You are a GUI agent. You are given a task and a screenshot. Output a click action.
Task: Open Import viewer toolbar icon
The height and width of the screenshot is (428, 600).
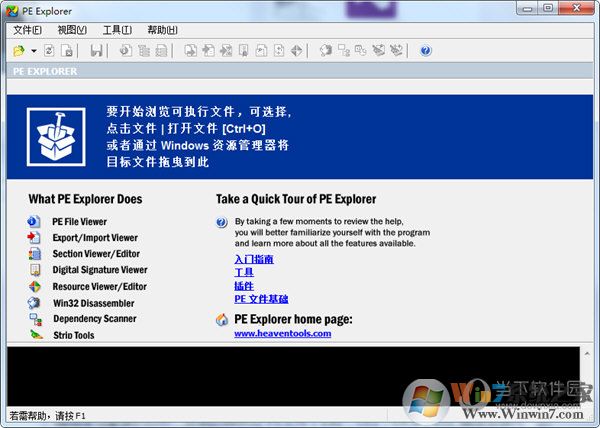(x=208, y=50)
